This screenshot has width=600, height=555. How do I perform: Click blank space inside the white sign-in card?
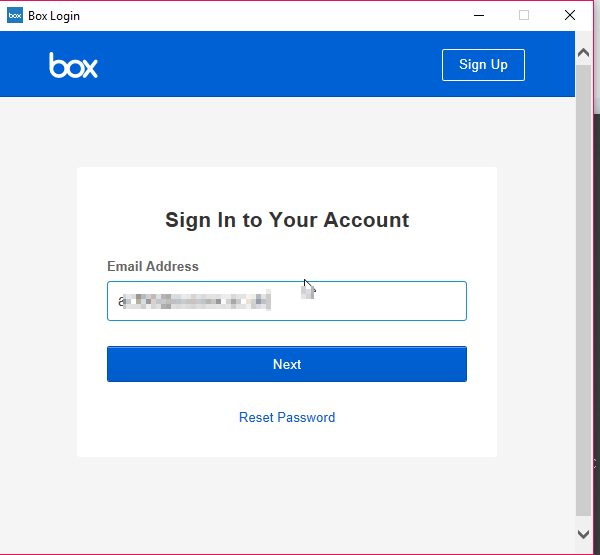coord(287,440)
